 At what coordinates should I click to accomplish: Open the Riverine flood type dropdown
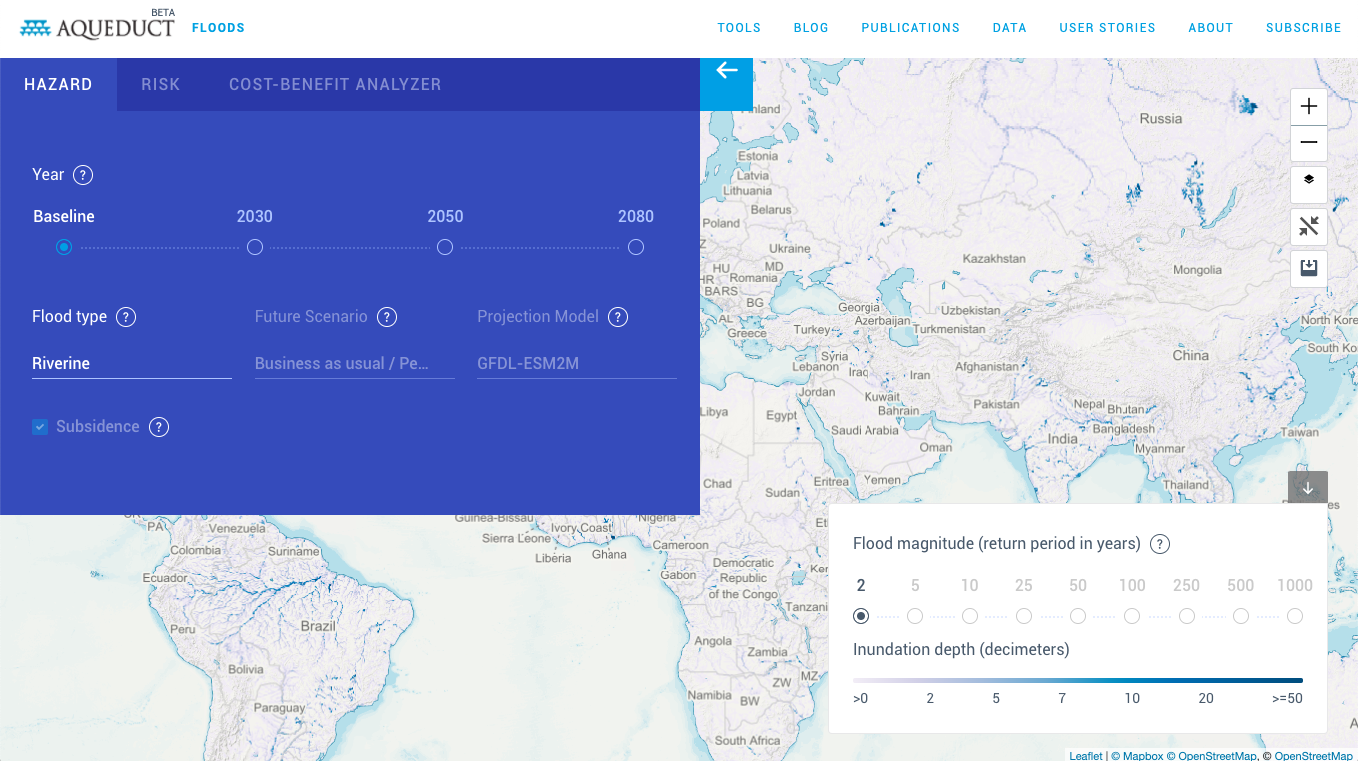point(132,364)
